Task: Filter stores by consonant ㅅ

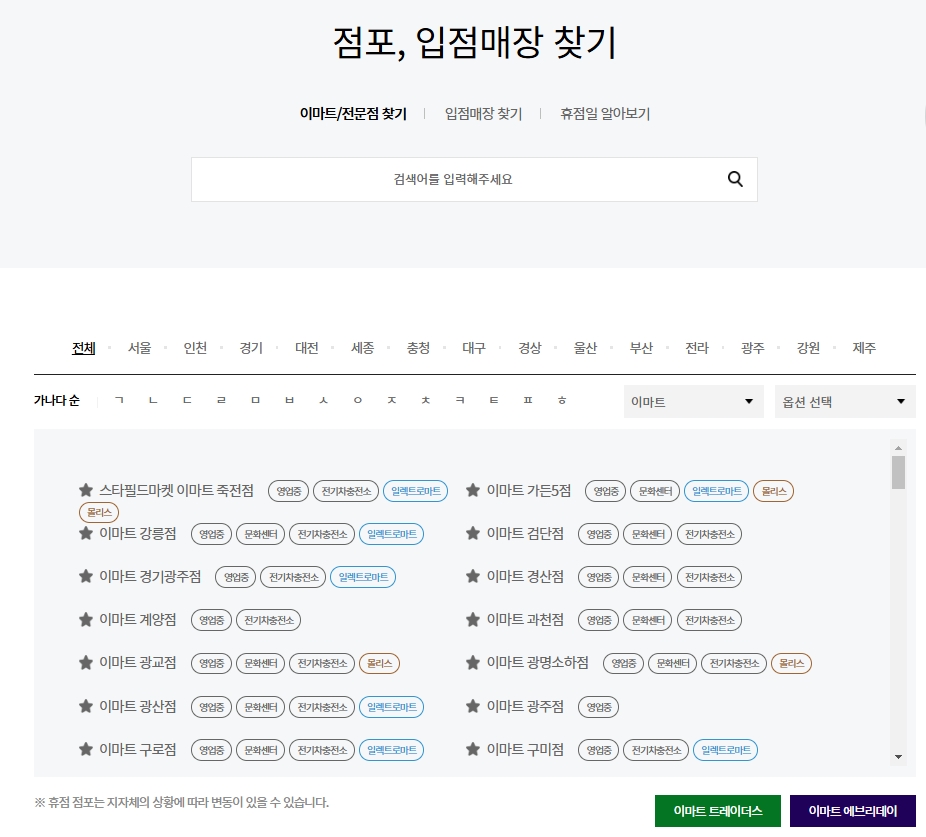Action: (x=324, y=400)
